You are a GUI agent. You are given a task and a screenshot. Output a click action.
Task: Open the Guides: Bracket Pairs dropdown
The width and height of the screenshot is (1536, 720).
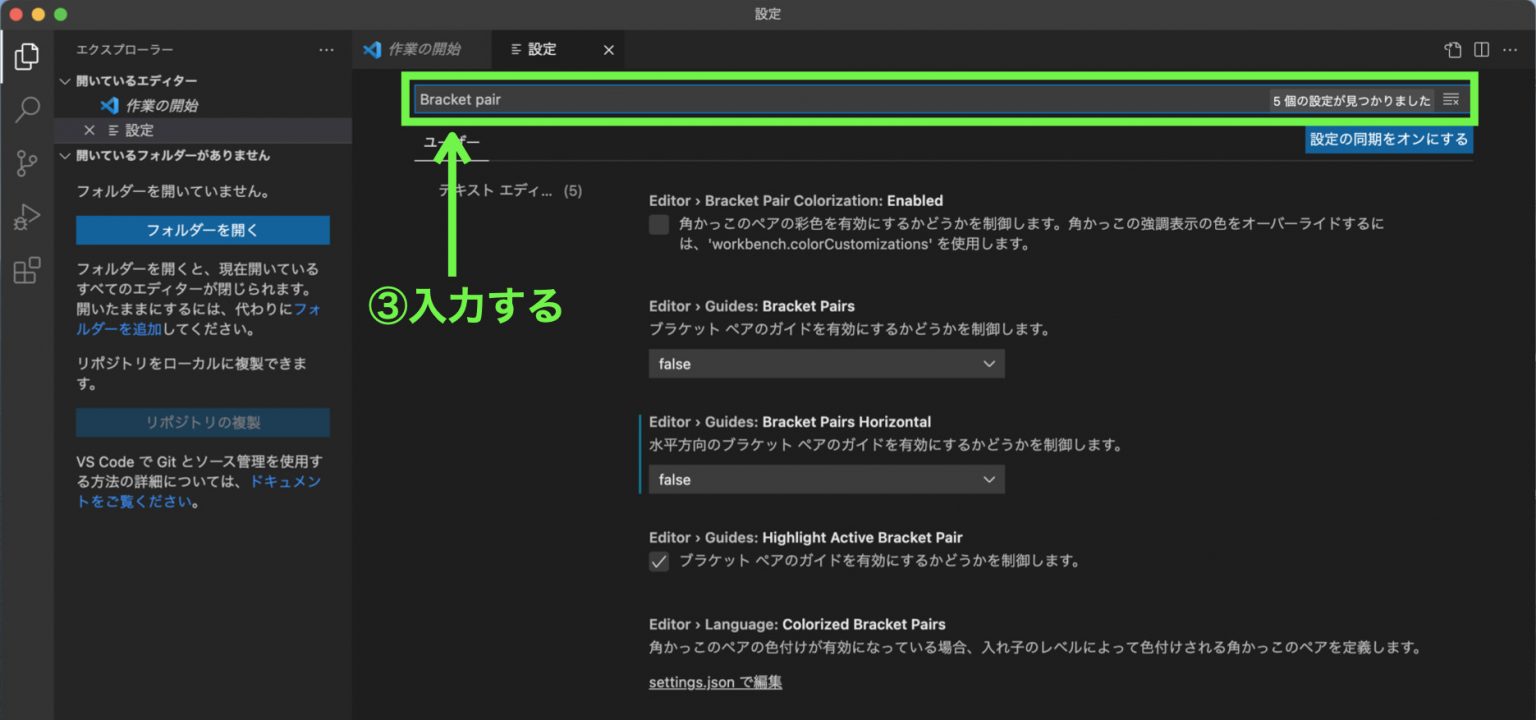point(826,364)
